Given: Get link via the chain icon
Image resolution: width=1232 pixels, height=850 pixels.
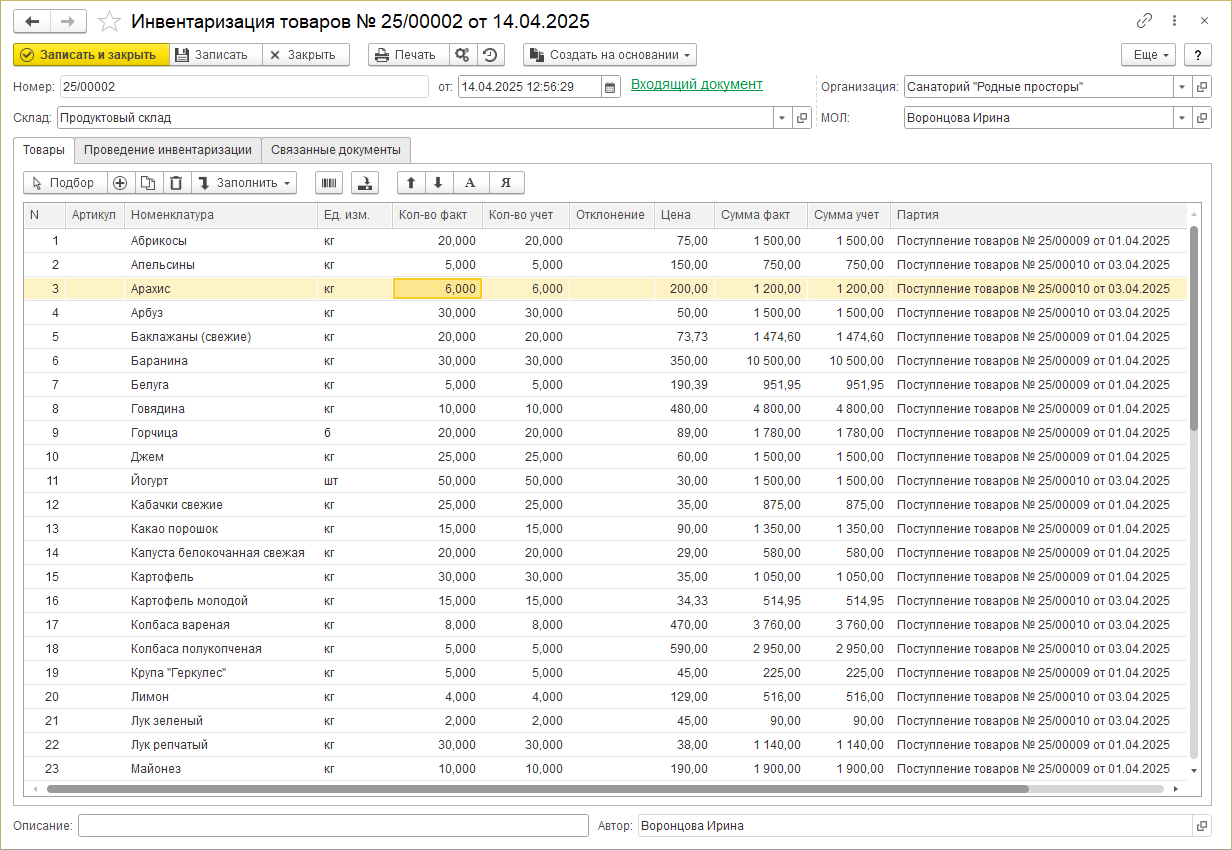Looking at the screenshot, I should tap(1144, 21).
